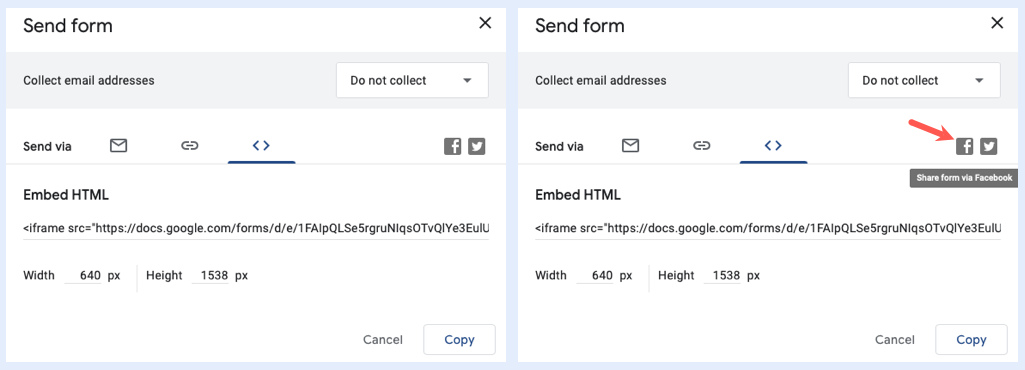Click Cancel in the right dialog
Screen dimensions: 1025x370
click(x=895, y=339)
